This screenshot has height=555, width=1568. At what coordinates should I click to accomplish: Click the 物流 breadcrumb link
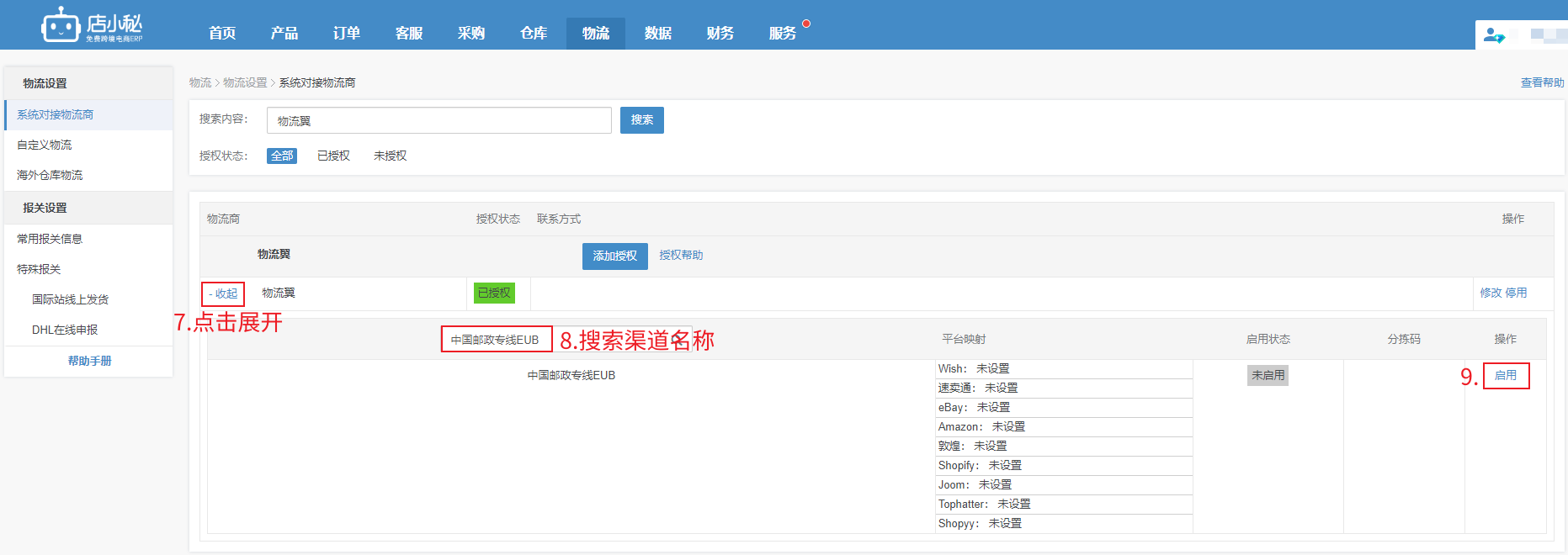[x=200, y=82]
